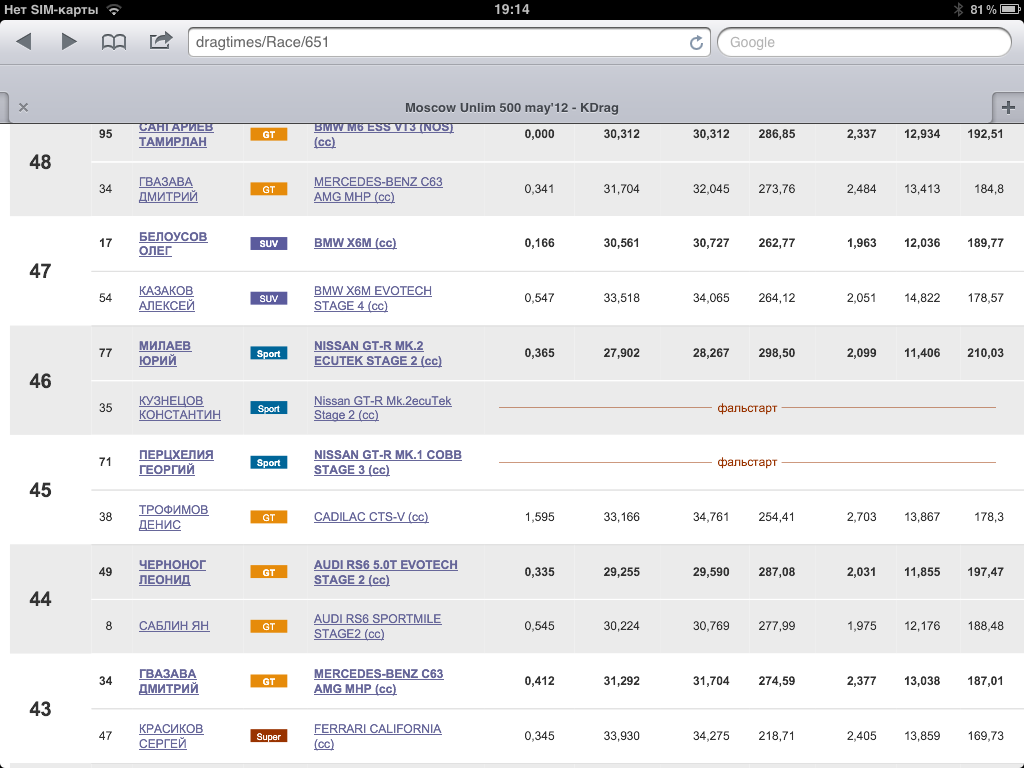Click the GT badge beside ЧЕРНОНОГ ЛЕОНИД
1024x768 pixels.
click(x=268, y=572)
